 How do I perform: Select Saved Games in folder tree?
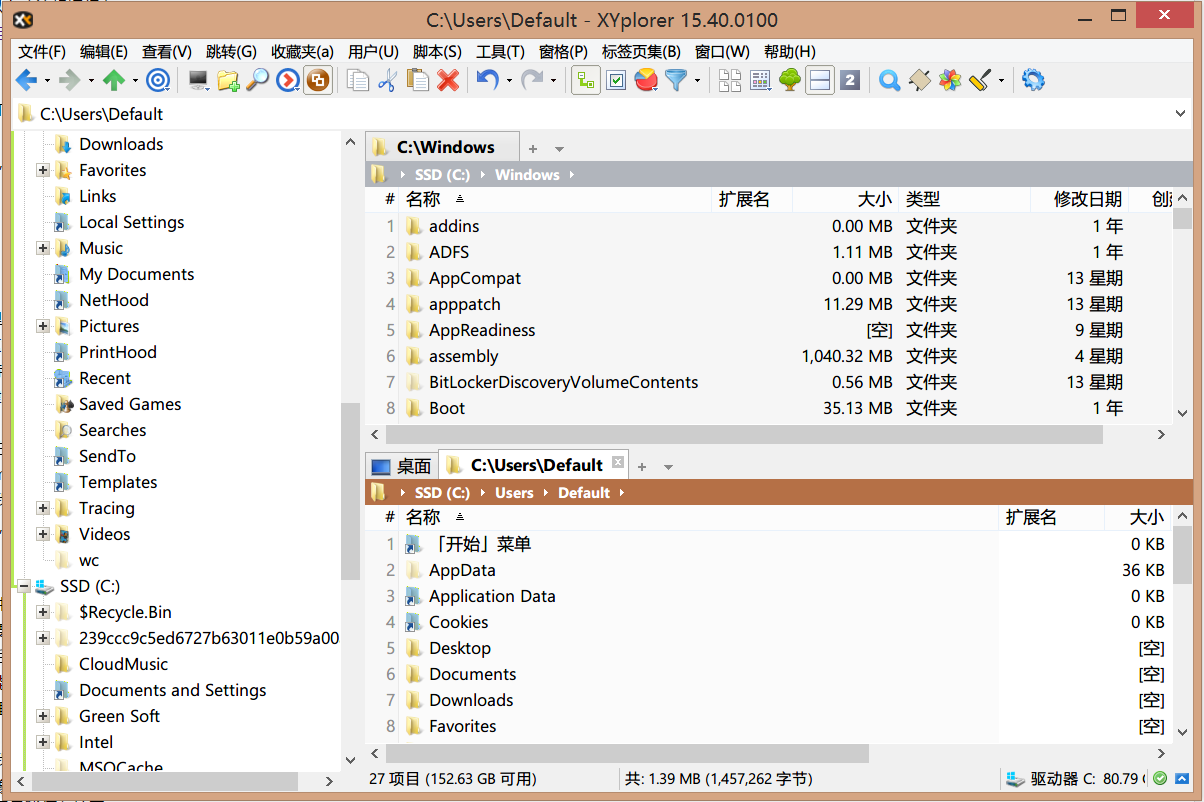(x=130, y=405)
